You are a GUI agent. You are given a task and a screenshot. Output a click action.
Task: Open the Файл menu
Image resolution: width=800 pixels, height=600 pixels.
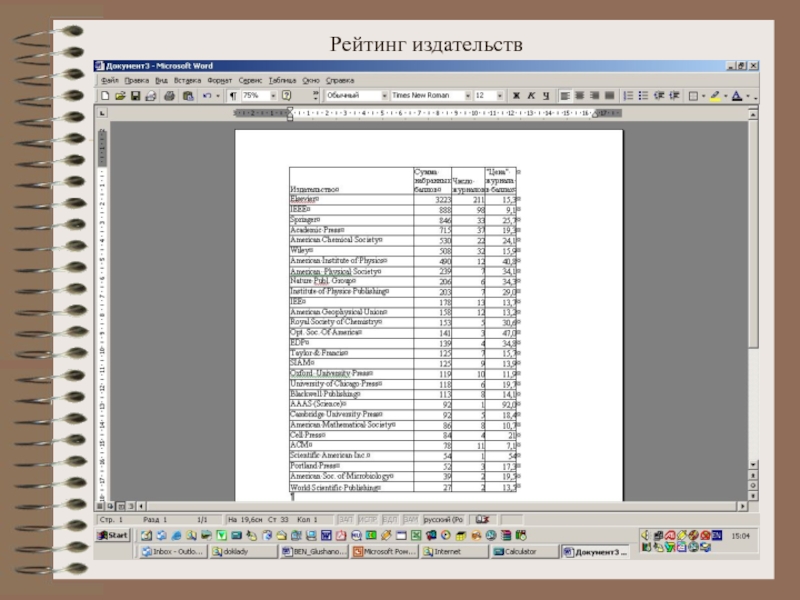[109, 79]
